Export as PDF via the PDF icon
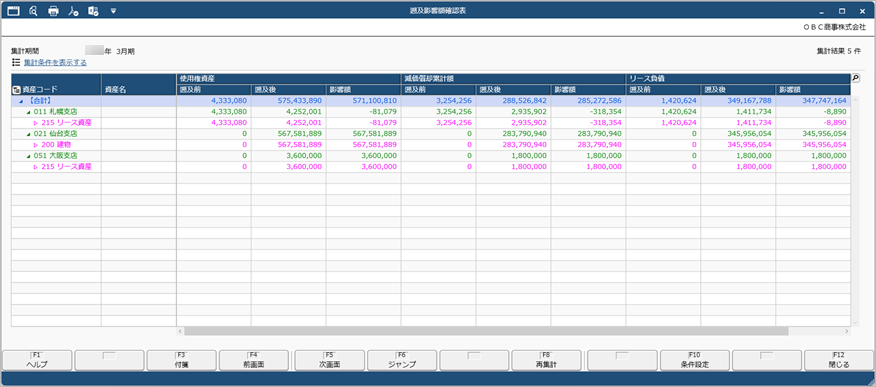Screen dimensions: 876x387 73,11
